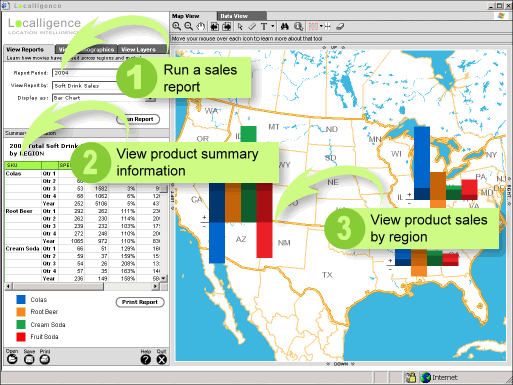Click the blue Colas legend swatch
Screen dimensions: 513x385
point(21,299)
